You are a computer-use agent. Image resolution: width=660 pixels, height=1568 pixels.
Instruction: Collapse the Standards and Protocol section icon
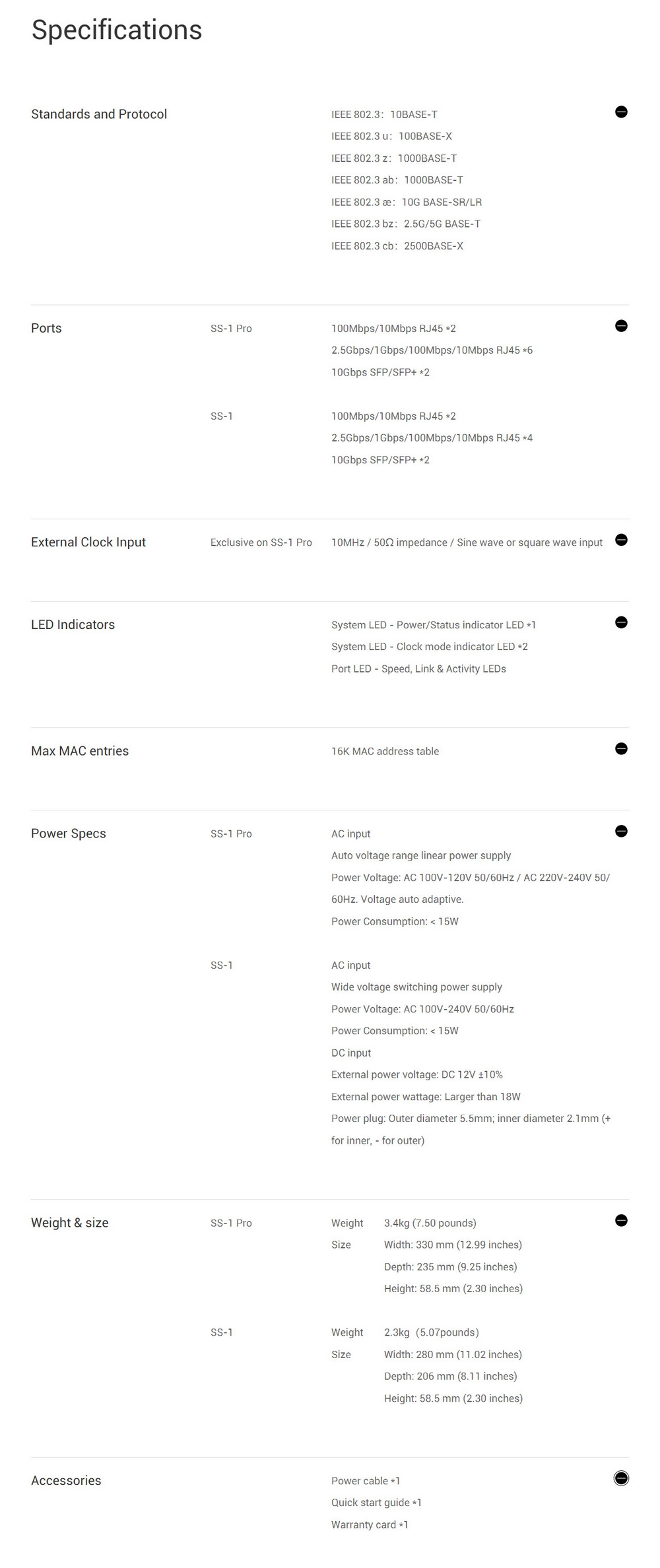click(621, 112)
